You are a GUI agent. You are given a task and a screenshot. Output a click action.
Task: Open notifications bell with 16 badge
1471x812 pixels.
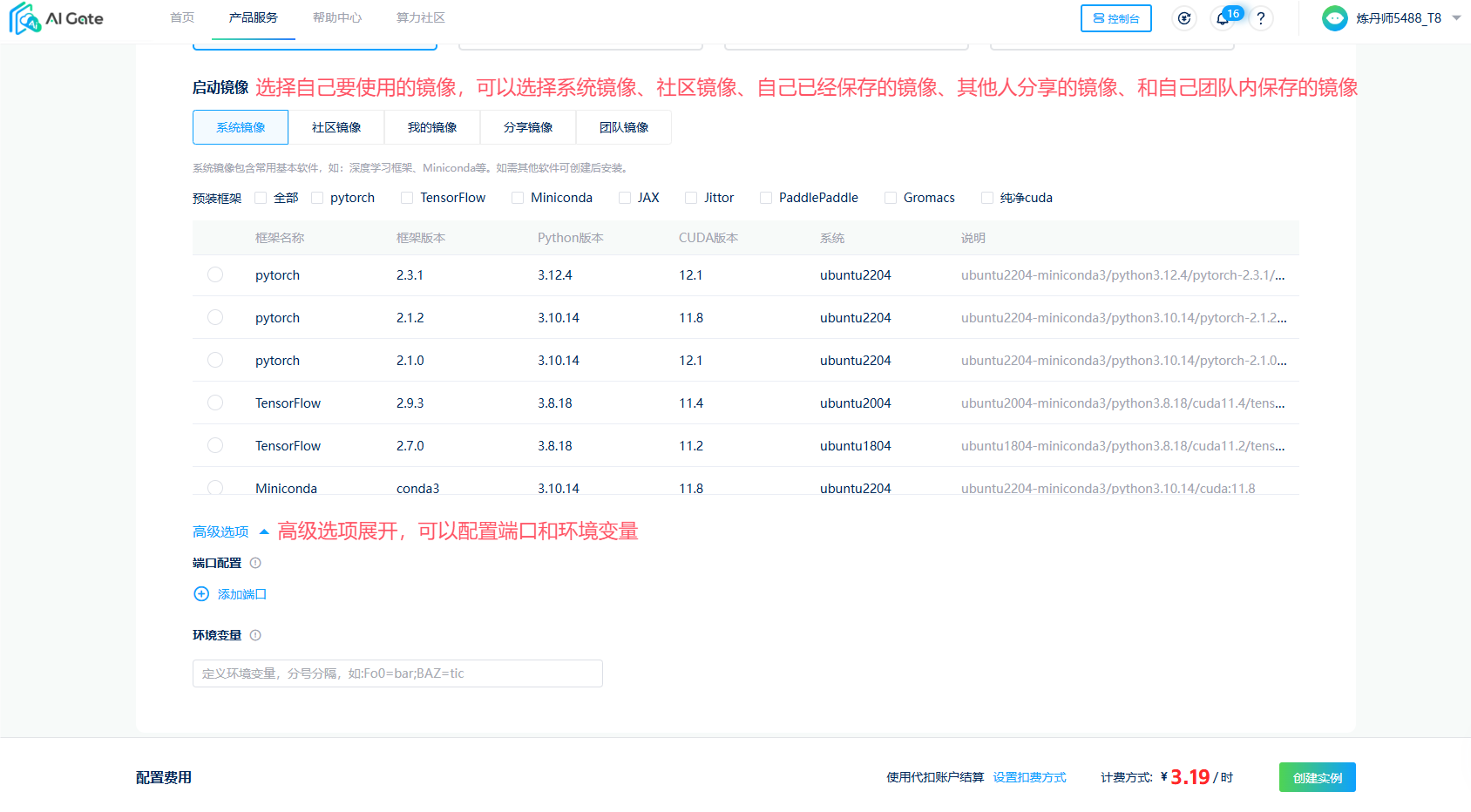click(x=1223, y=18)
